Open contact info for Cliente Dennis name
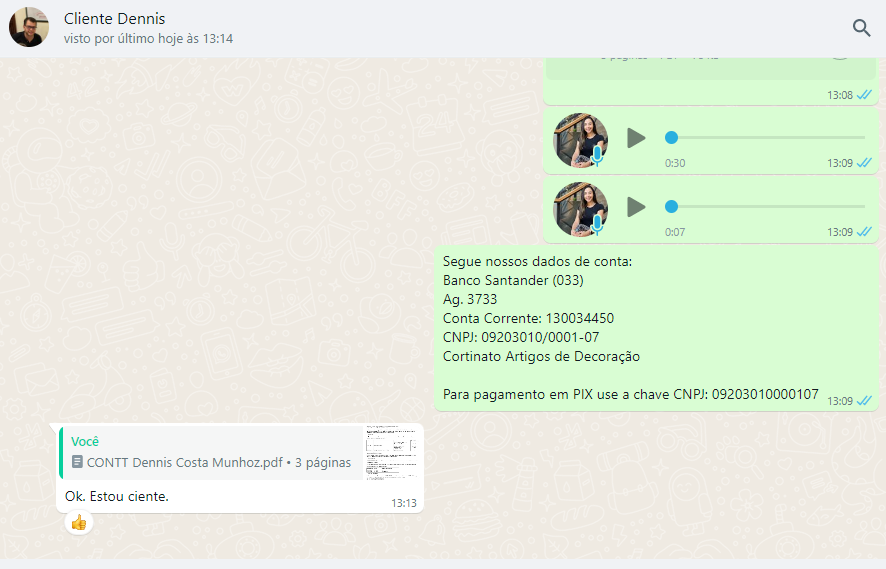The width and height of the screenshot is (886, 569). point(114,19)
